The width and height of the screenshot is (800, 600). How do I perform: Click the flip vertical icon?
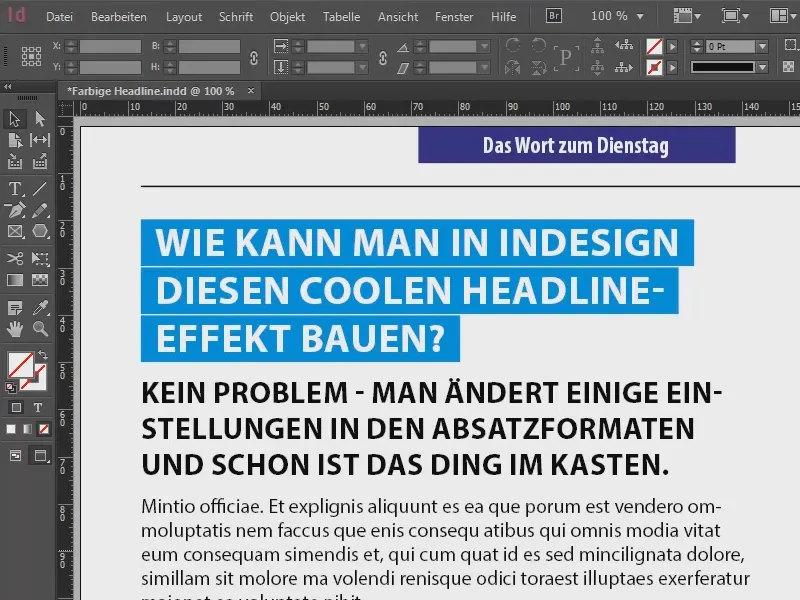(x=538, y=67)
